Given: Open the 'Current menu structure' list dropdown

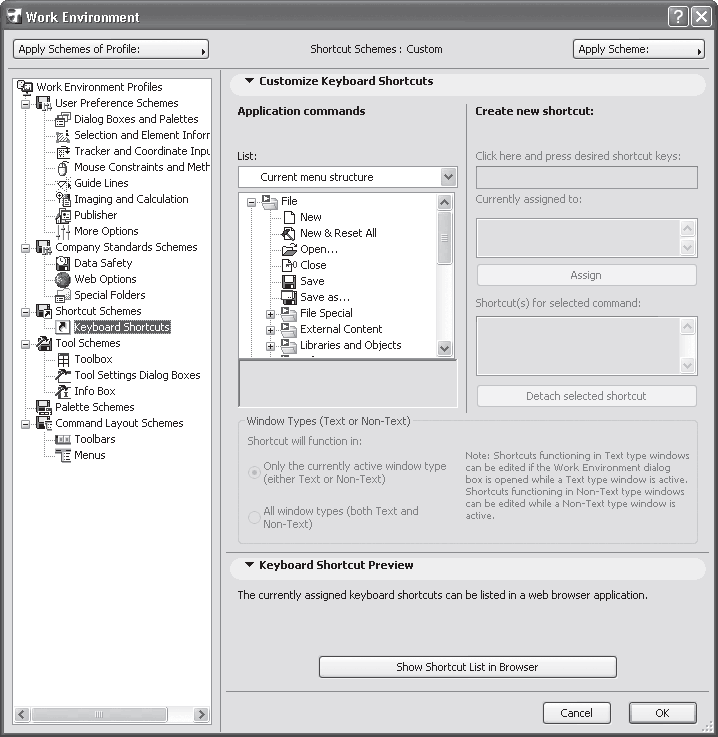Looking at the screenshot, I should [447, 177].
